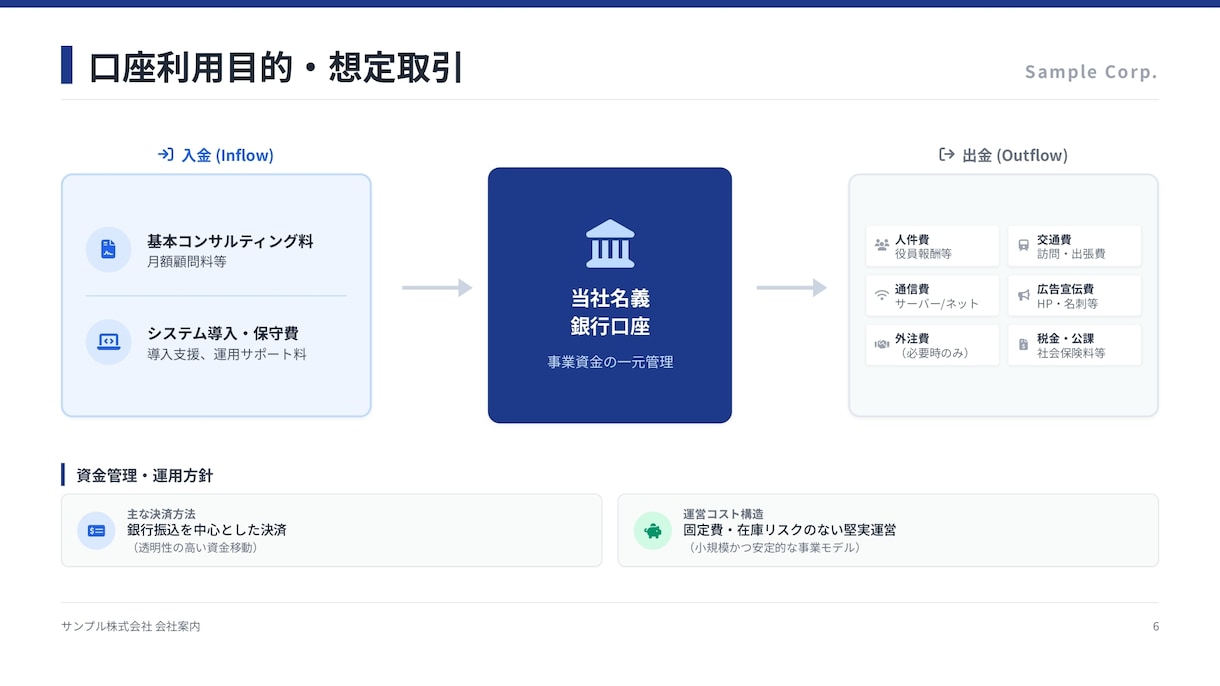1220x686 pixels.
Task: Click the システム導入・保守費 label
Action: [x=223, y=333]
